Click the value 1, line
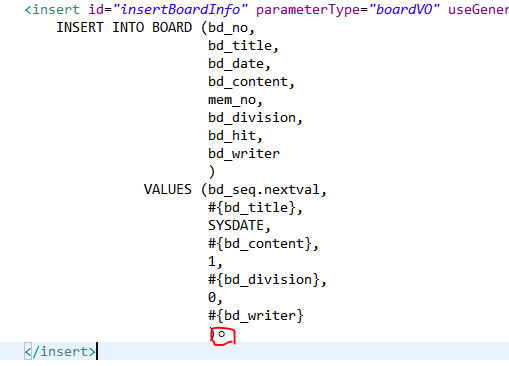Image resolution: width=509 pixels, height=366 pixels. tap(215, 262)
